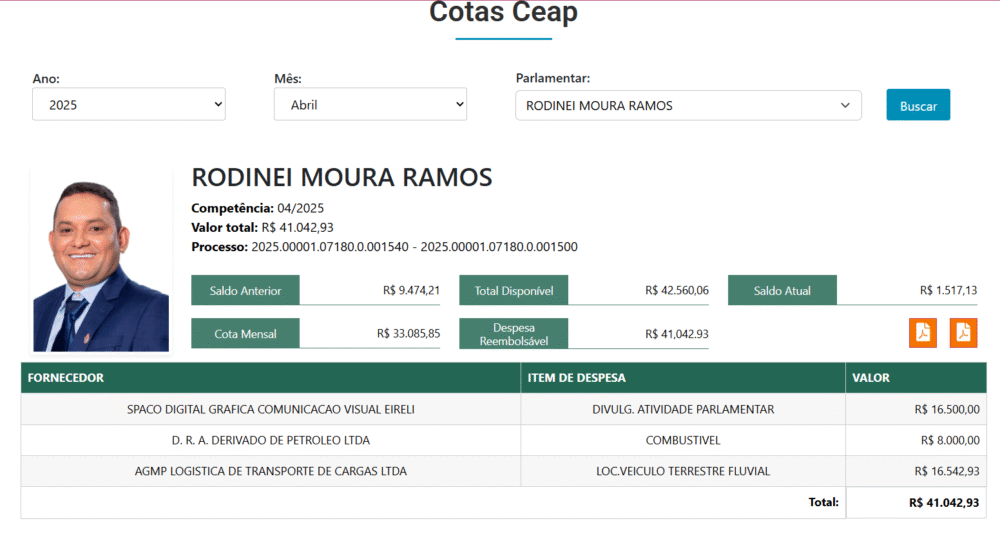Expand the Ano dropdown showing 2025
This screenshot has width=1000, height=539.
129,105
